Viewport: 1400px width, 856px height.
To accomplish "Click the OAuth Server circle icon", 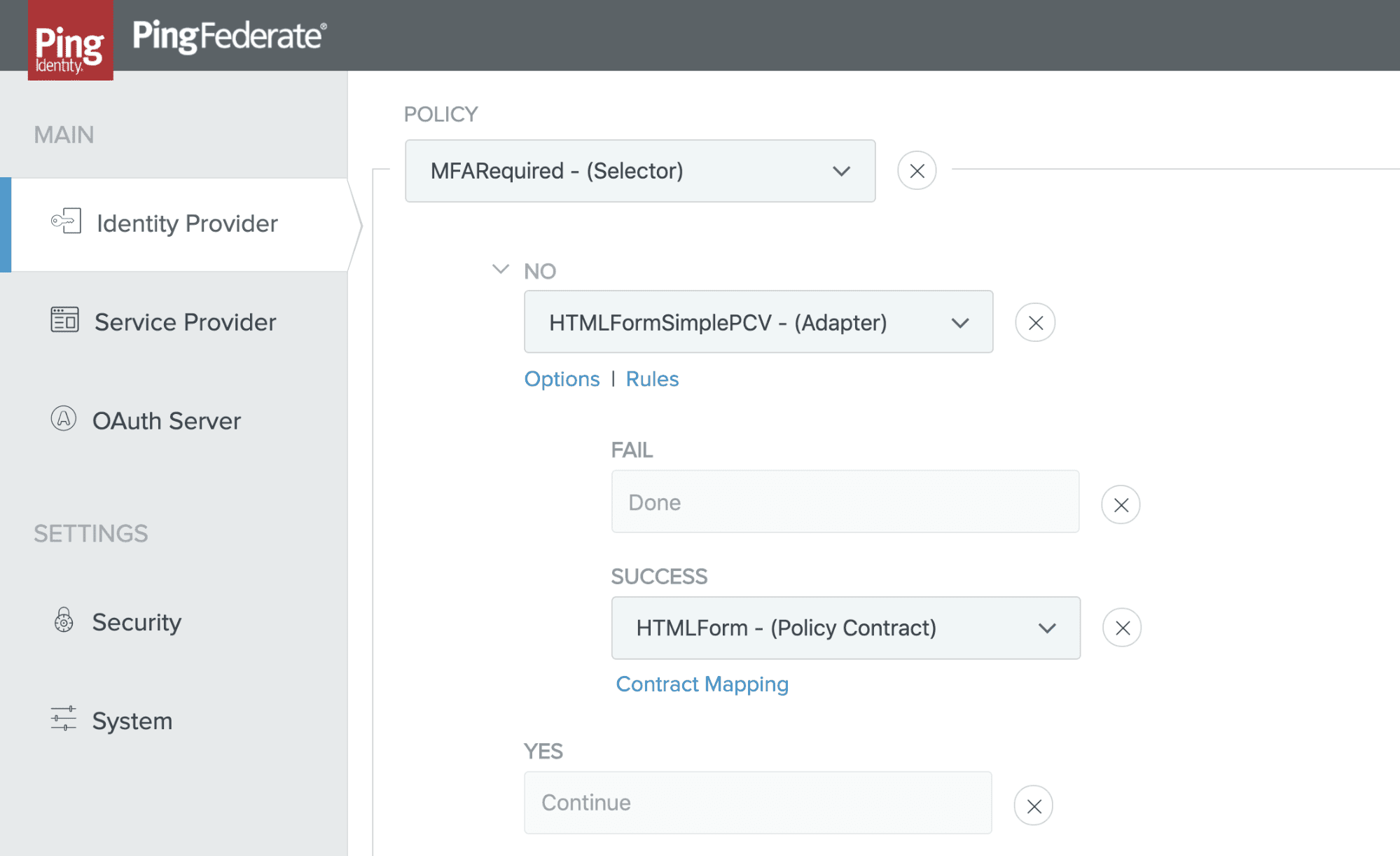I will click(64, 419).
